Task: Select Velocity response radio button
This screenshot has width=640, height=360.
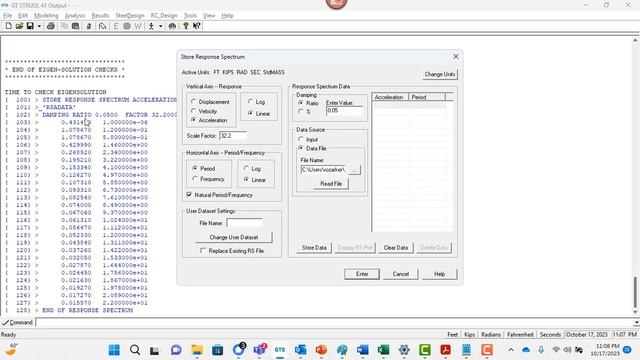Action: point(194,111)
